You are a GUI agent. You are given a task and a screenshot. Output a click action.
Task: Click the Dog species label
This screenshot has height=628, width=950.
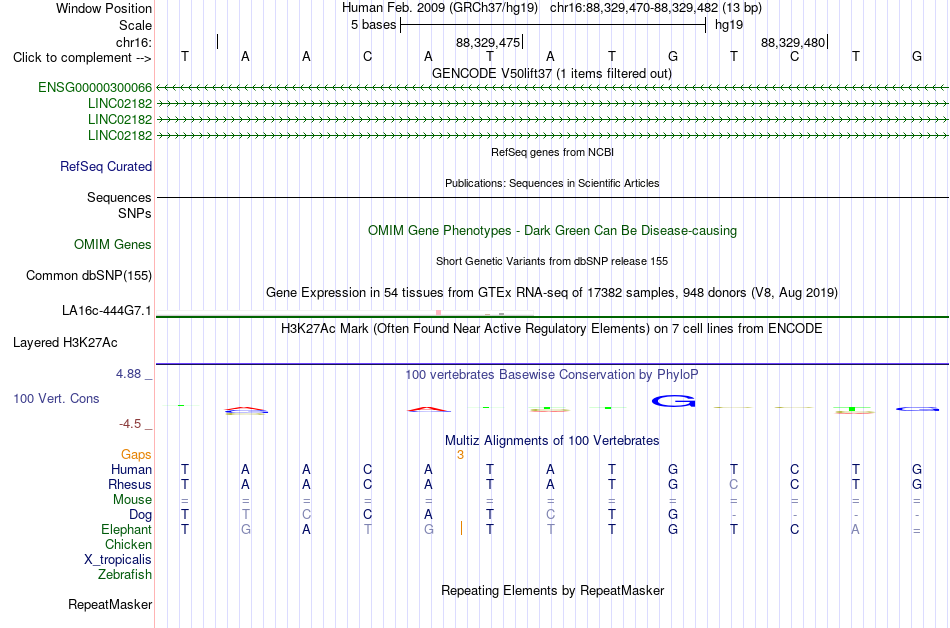pos(140,515)
